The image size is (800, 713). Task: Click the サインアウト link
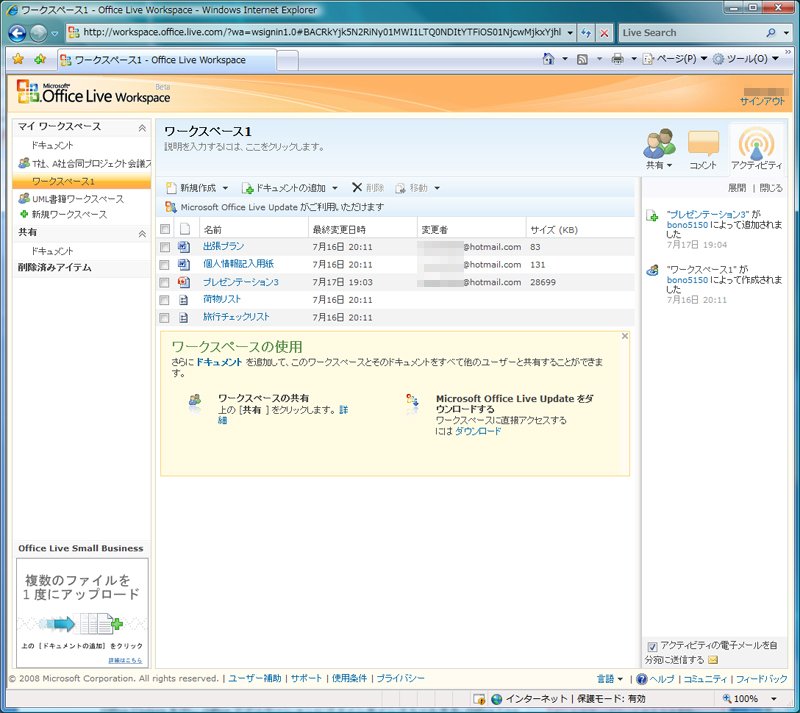[x=762, y=101]
